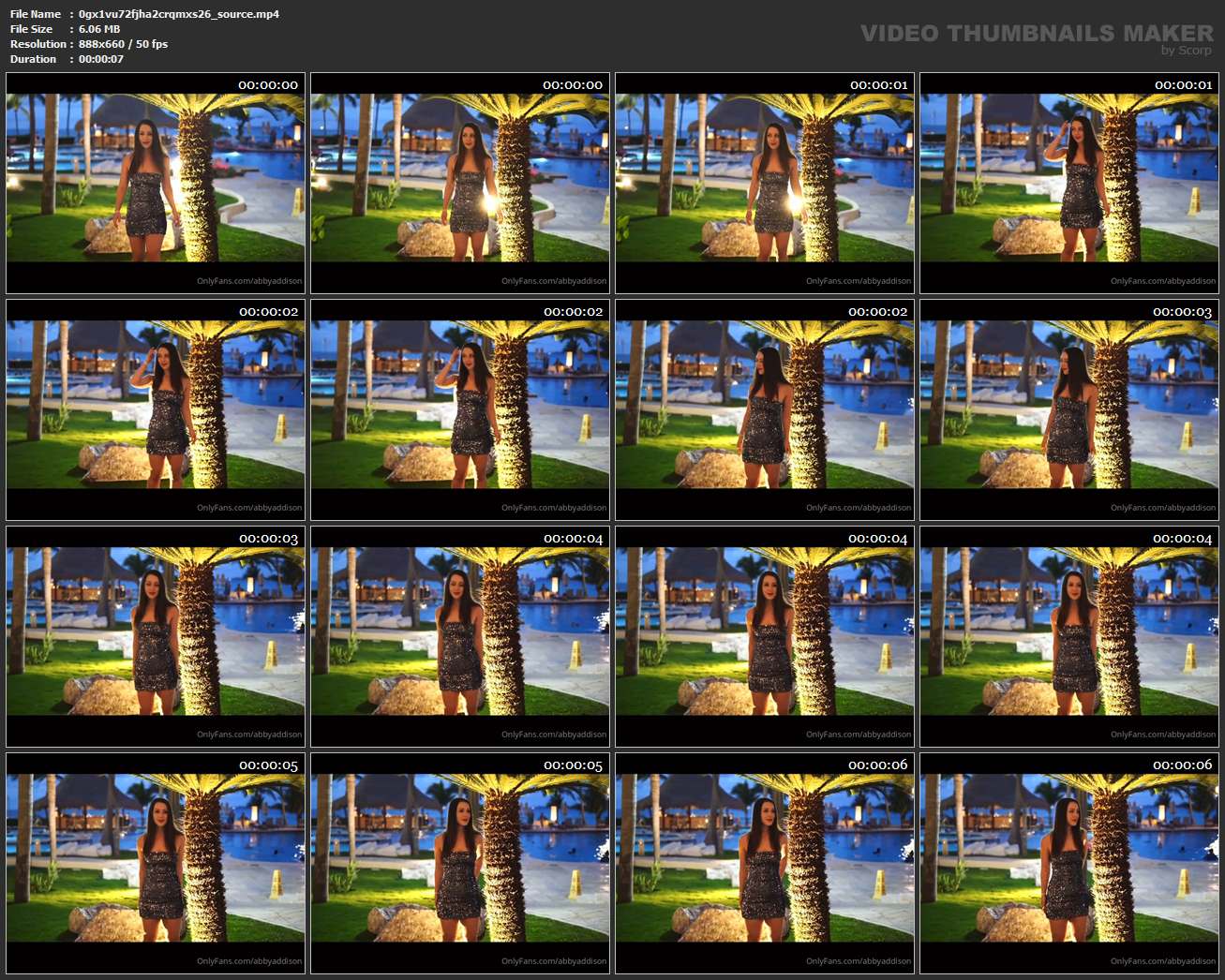Open the first thumbnail stamped 00:00:04
1225x980 pixels.
coord(460,636)
